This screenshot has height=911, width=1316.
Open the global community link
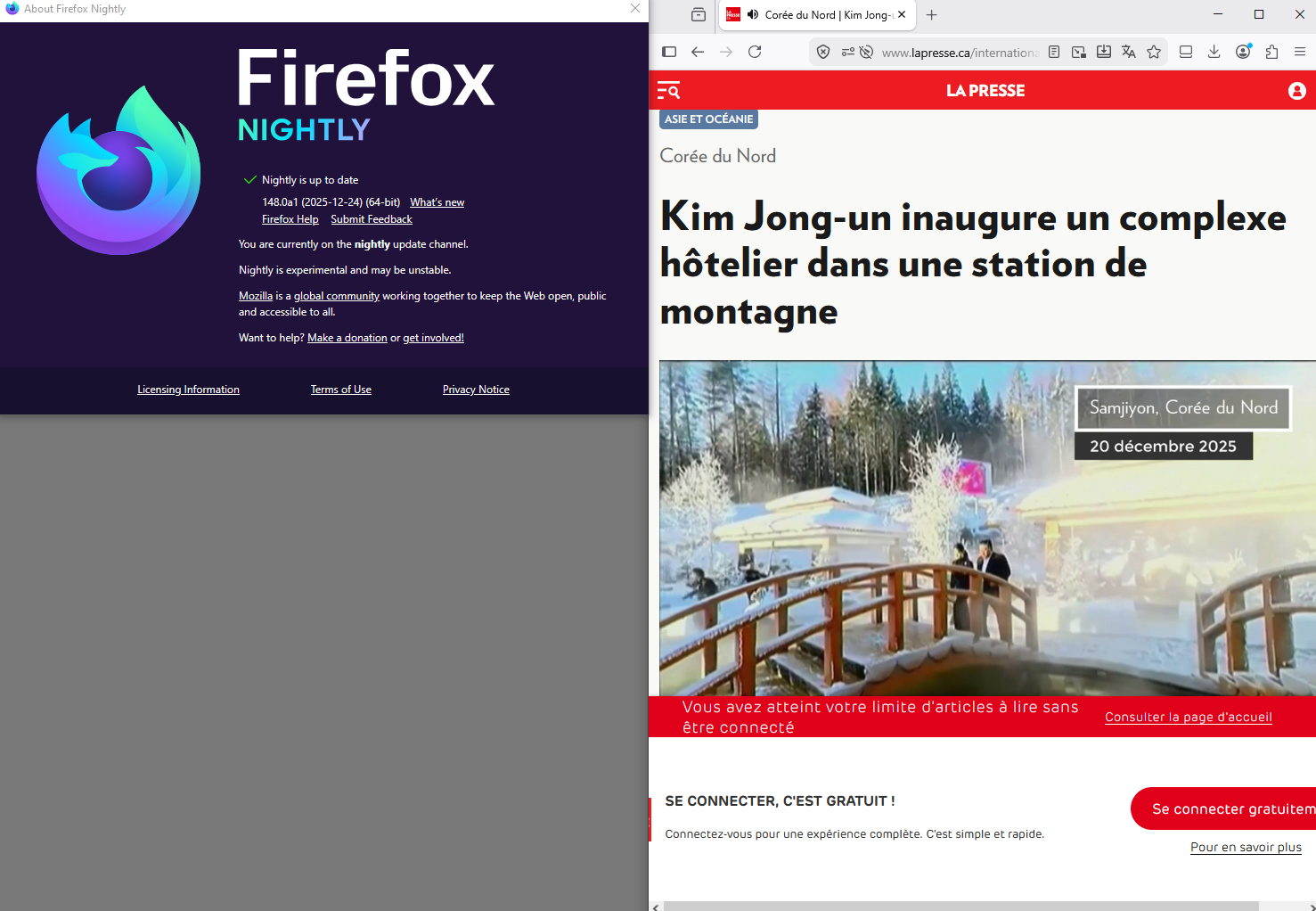click(x=337, y=296)
